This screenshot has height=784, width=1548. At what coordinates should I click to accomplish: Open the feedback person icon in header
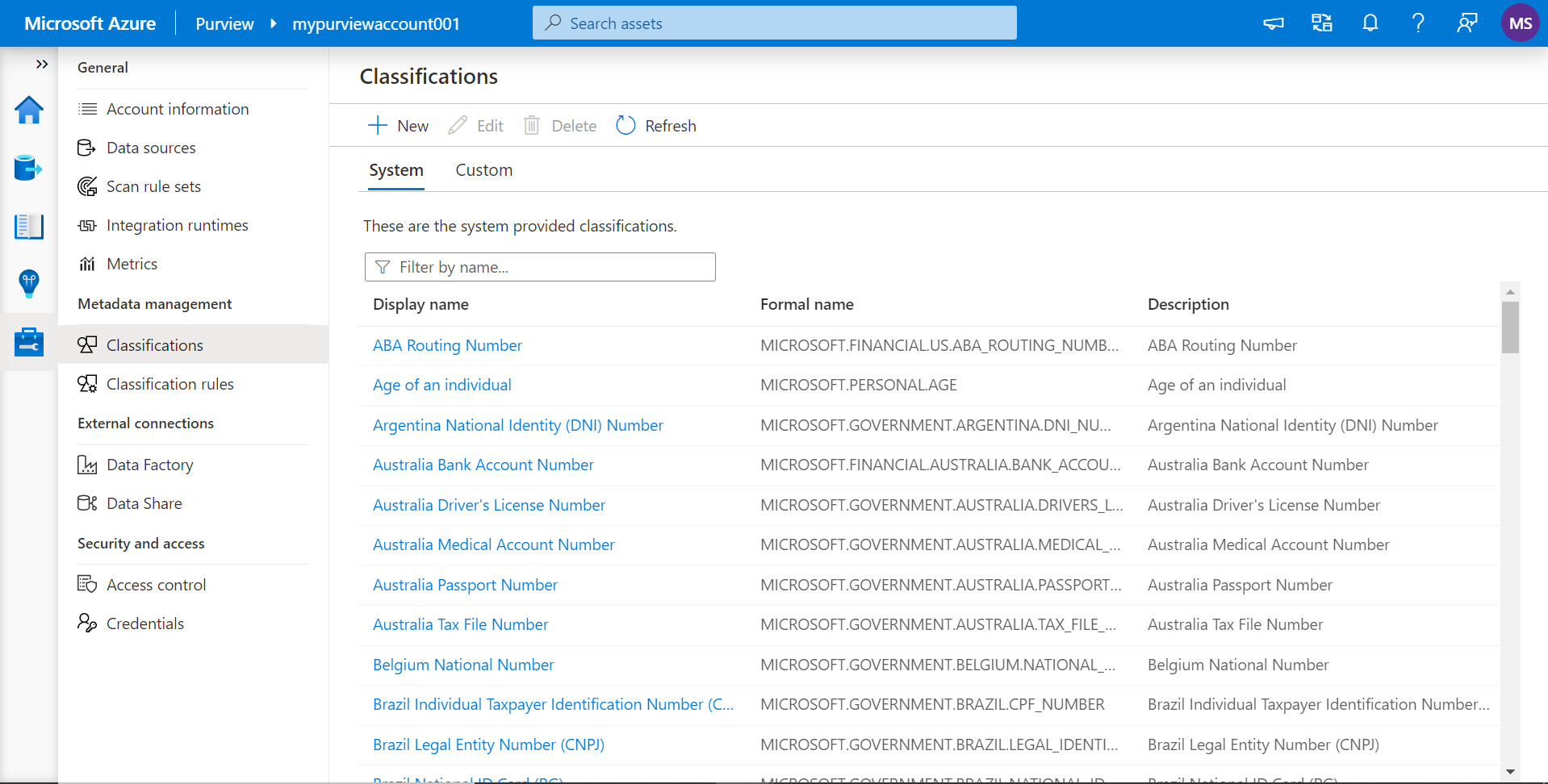(1466, 23)
